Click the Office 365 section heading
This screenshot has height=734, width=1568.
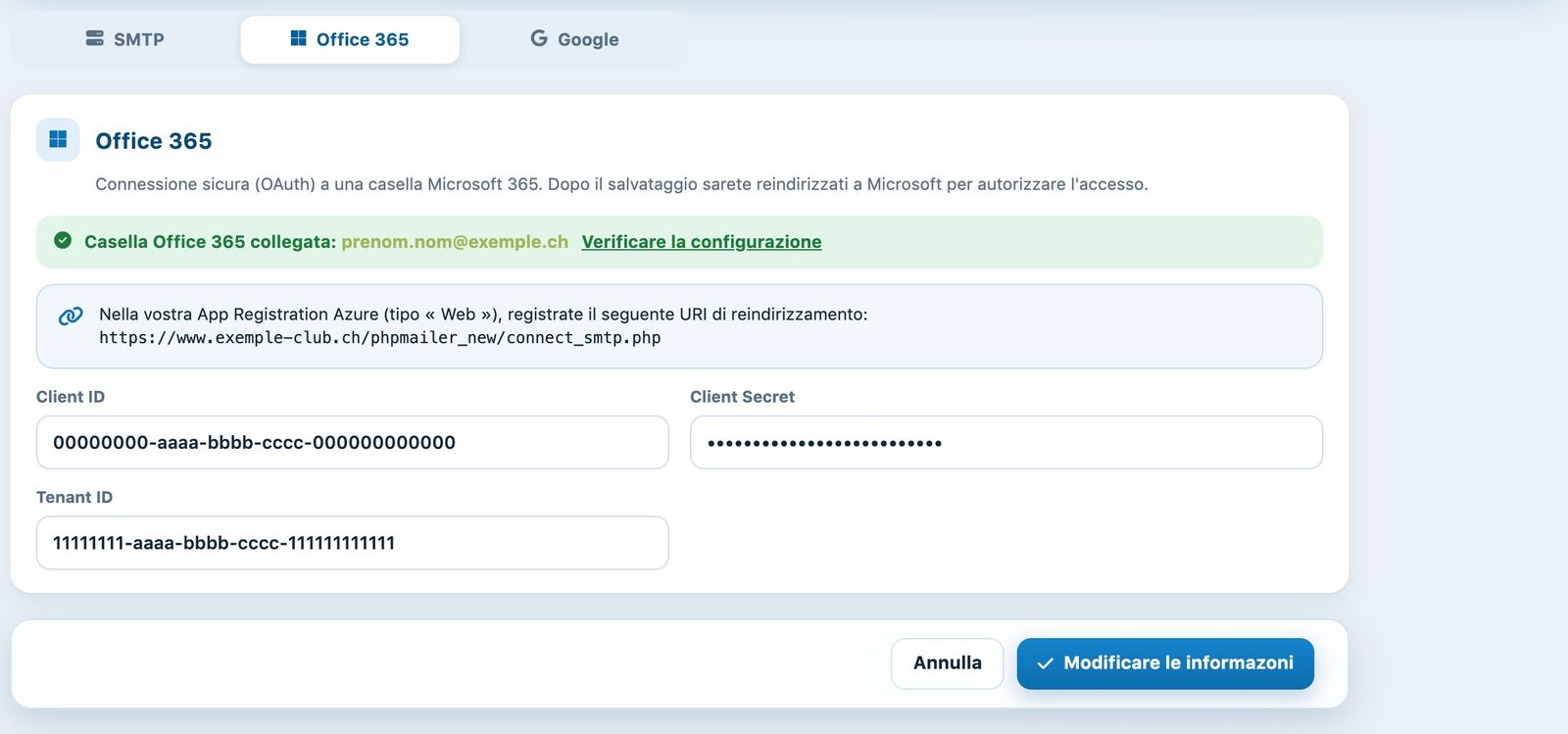(154, 140)
